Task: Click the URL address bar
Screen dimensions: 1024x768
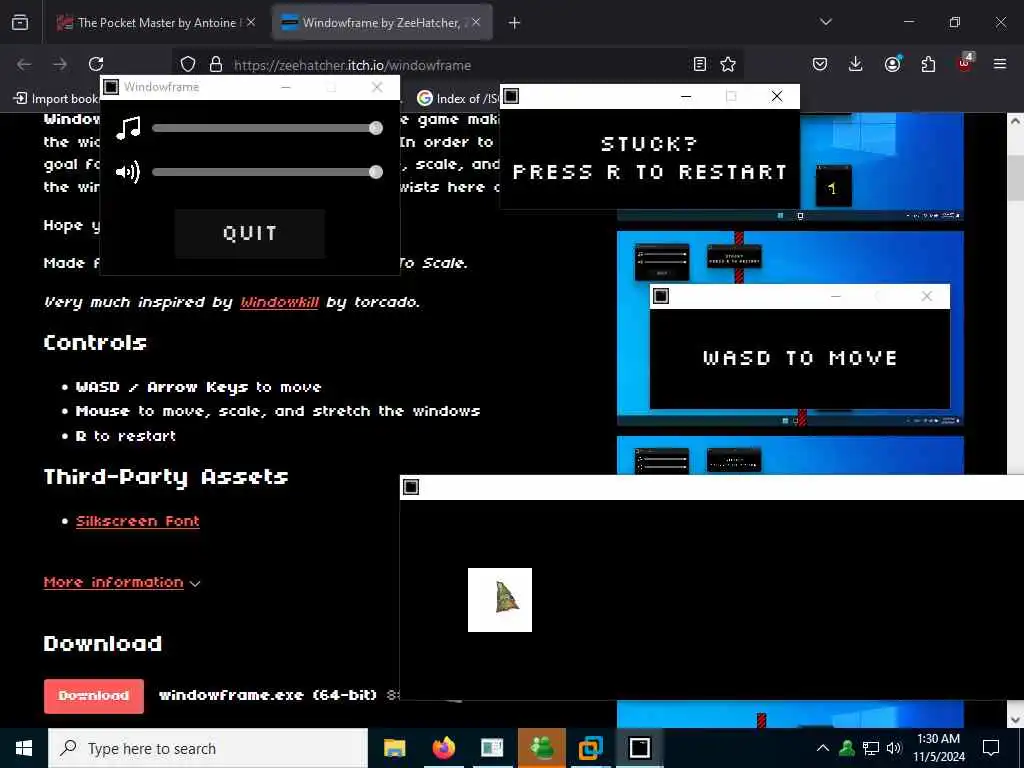Action: [457, 65]
